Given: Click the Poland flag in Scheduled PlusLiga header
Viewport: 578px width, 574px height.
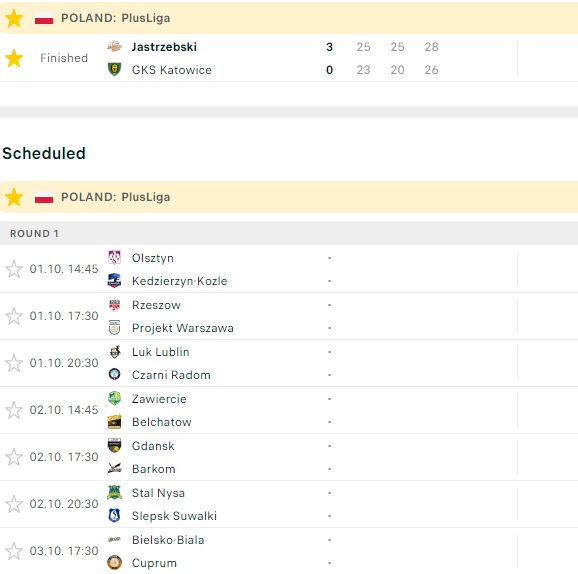Looking at the screenshot, I should (x=44, y=197).
